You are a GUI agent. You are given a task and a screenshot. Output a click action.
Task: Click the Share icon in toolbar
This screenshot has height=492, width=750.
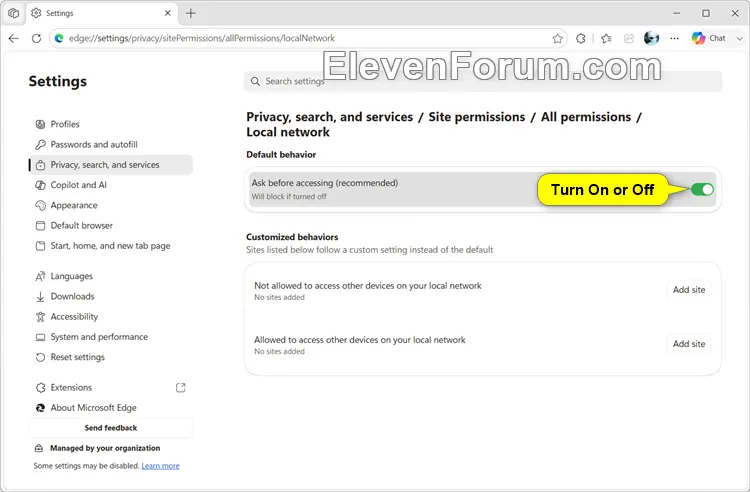point(629,38)
